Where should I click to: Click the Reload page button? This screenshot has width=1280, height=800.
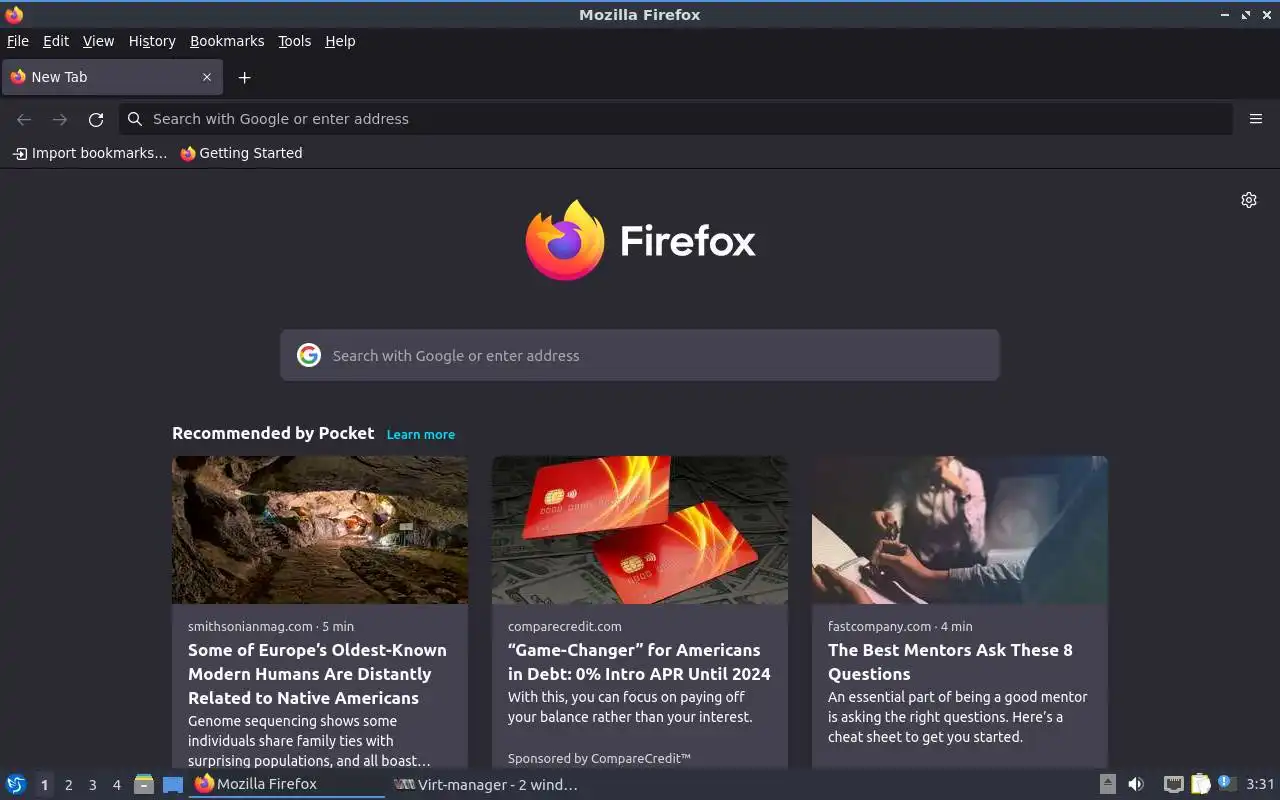coord(96,119)
